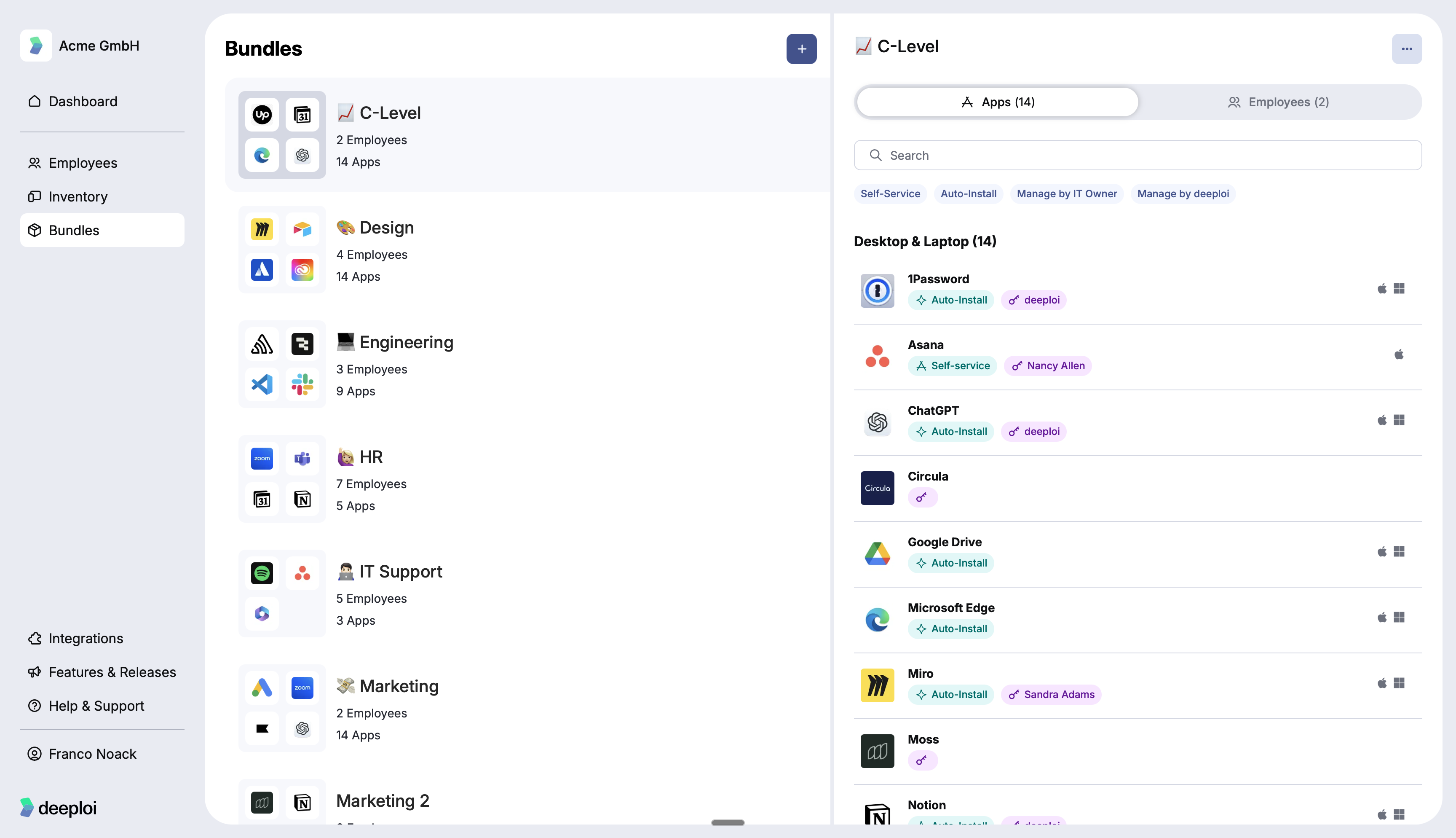This screenshot has height=838, width=1456.
Task: Switch to the Employees (2) tab
Action: click(1278, 102)
